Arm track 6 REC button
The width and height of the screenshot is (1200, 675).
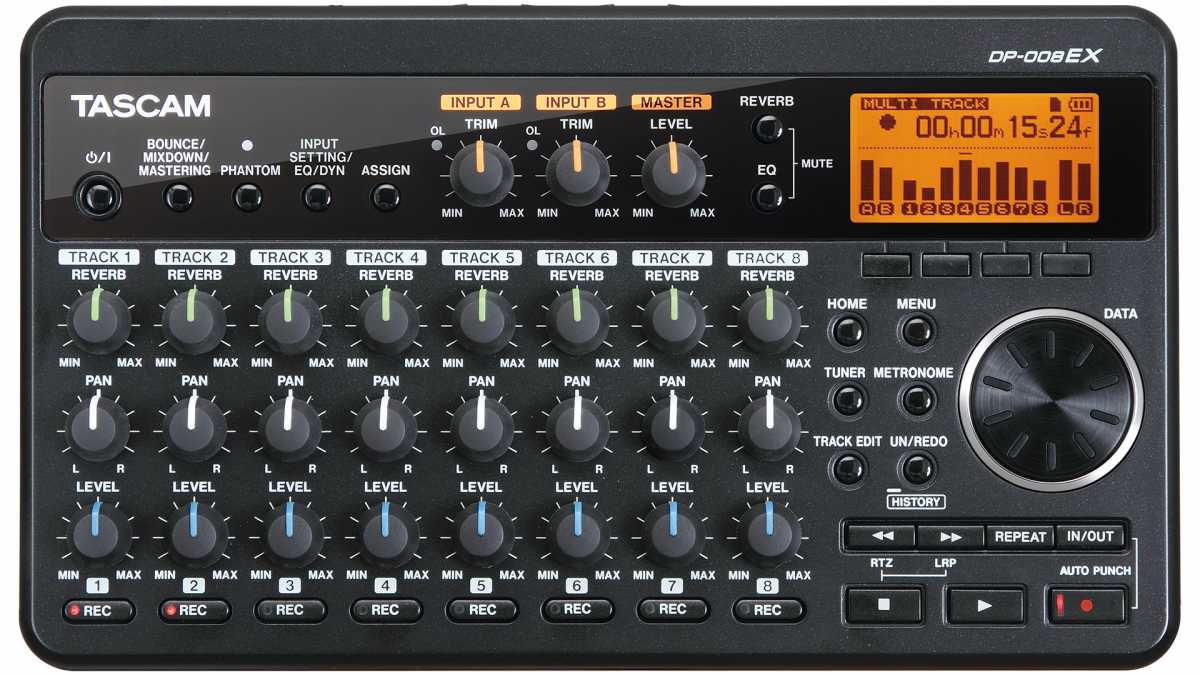[577, 610]
